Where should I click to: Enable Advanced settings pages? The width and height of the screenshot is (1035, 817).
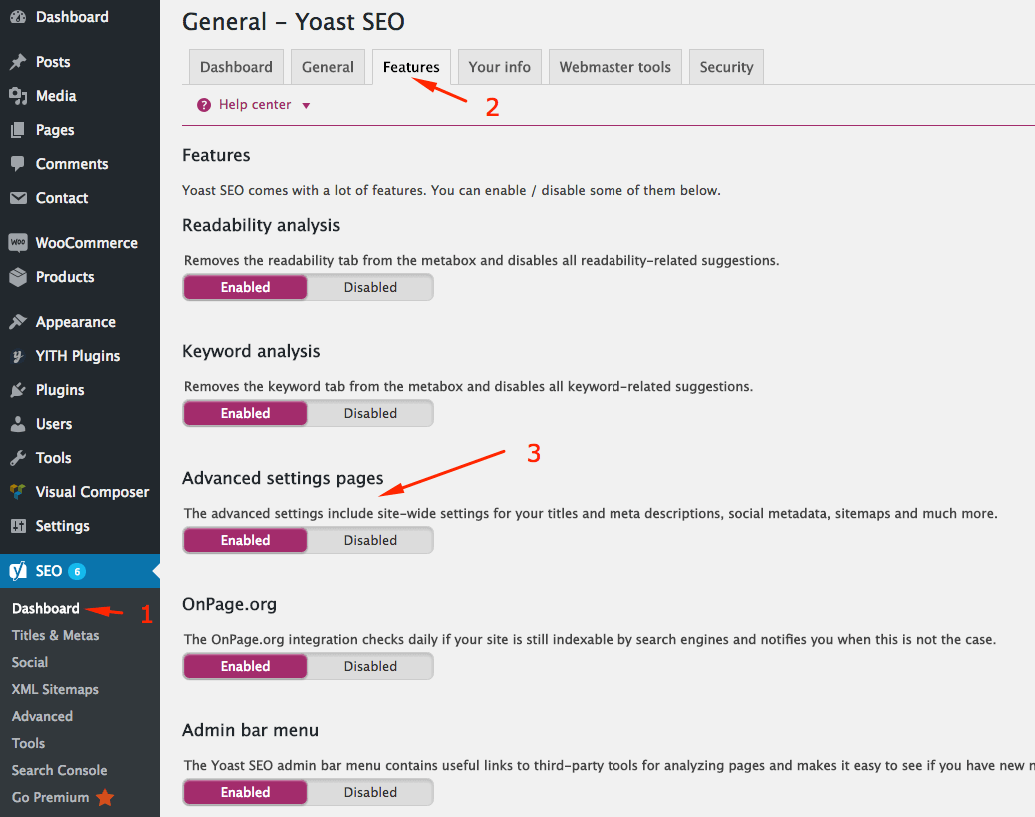tap(246, 540)
